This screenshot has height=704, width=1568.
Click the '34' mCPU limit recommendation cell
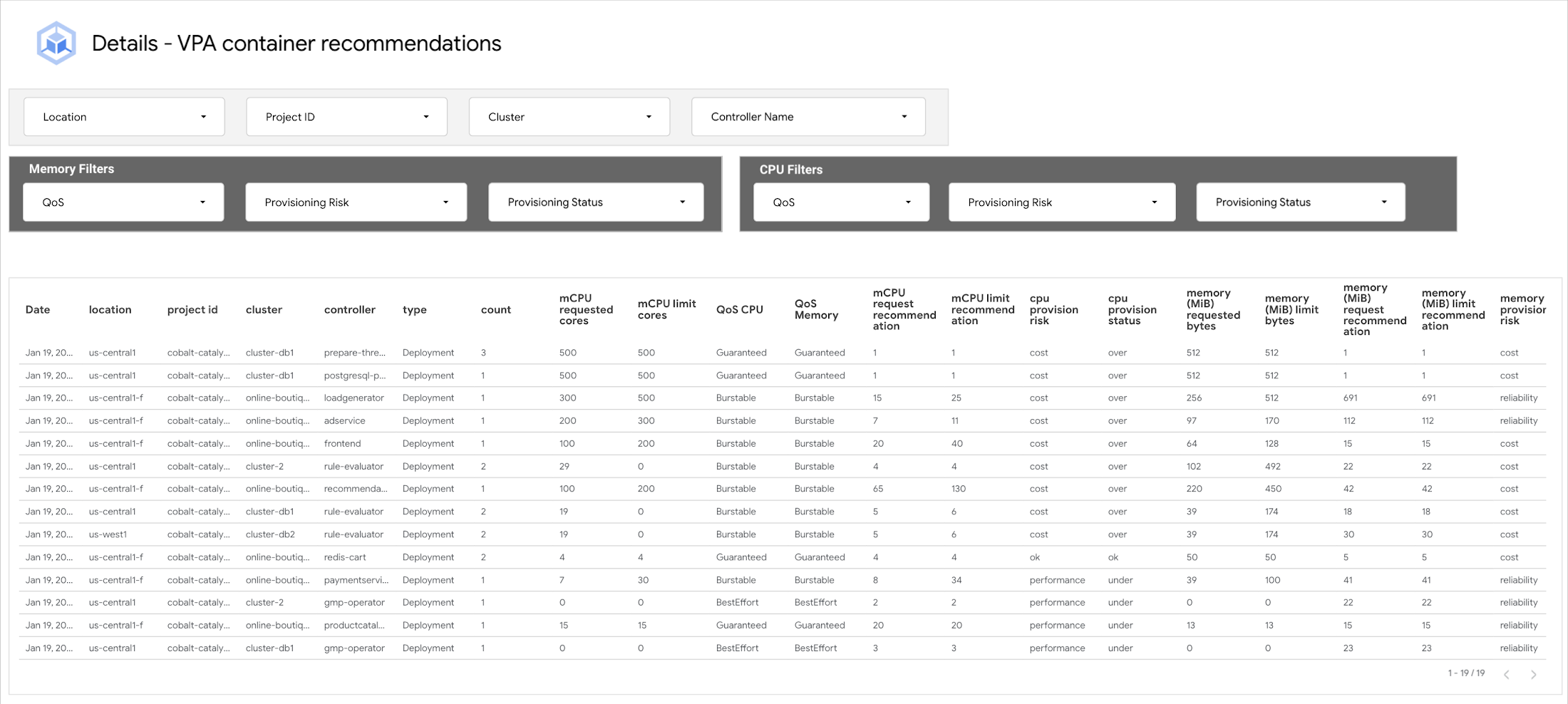click(956, 580)
